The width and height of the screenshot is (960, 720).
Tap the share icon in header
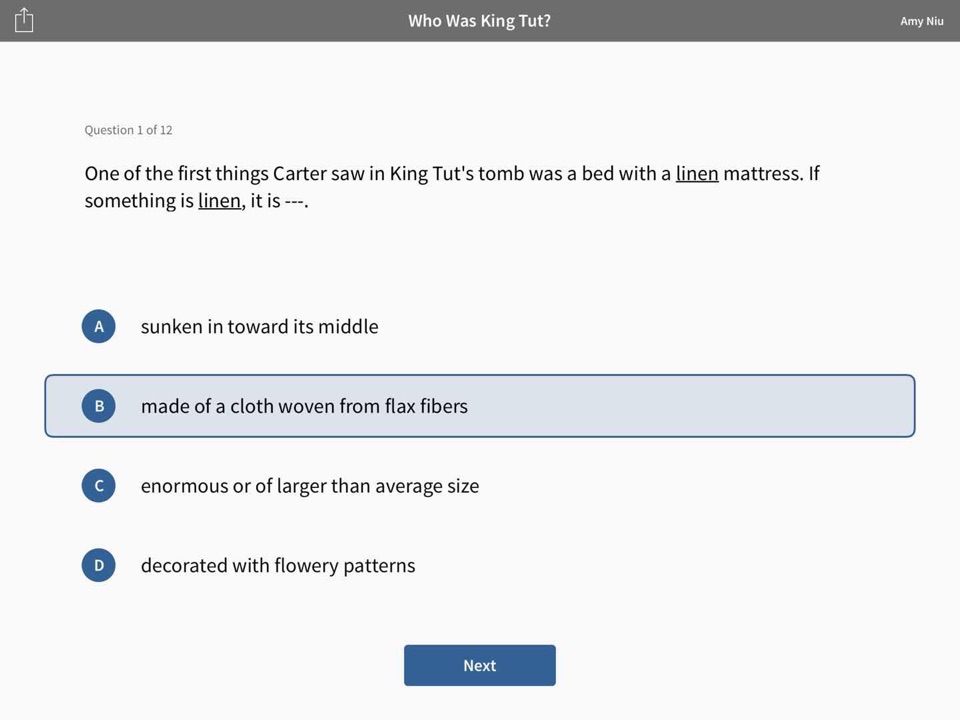click(24, 20)
